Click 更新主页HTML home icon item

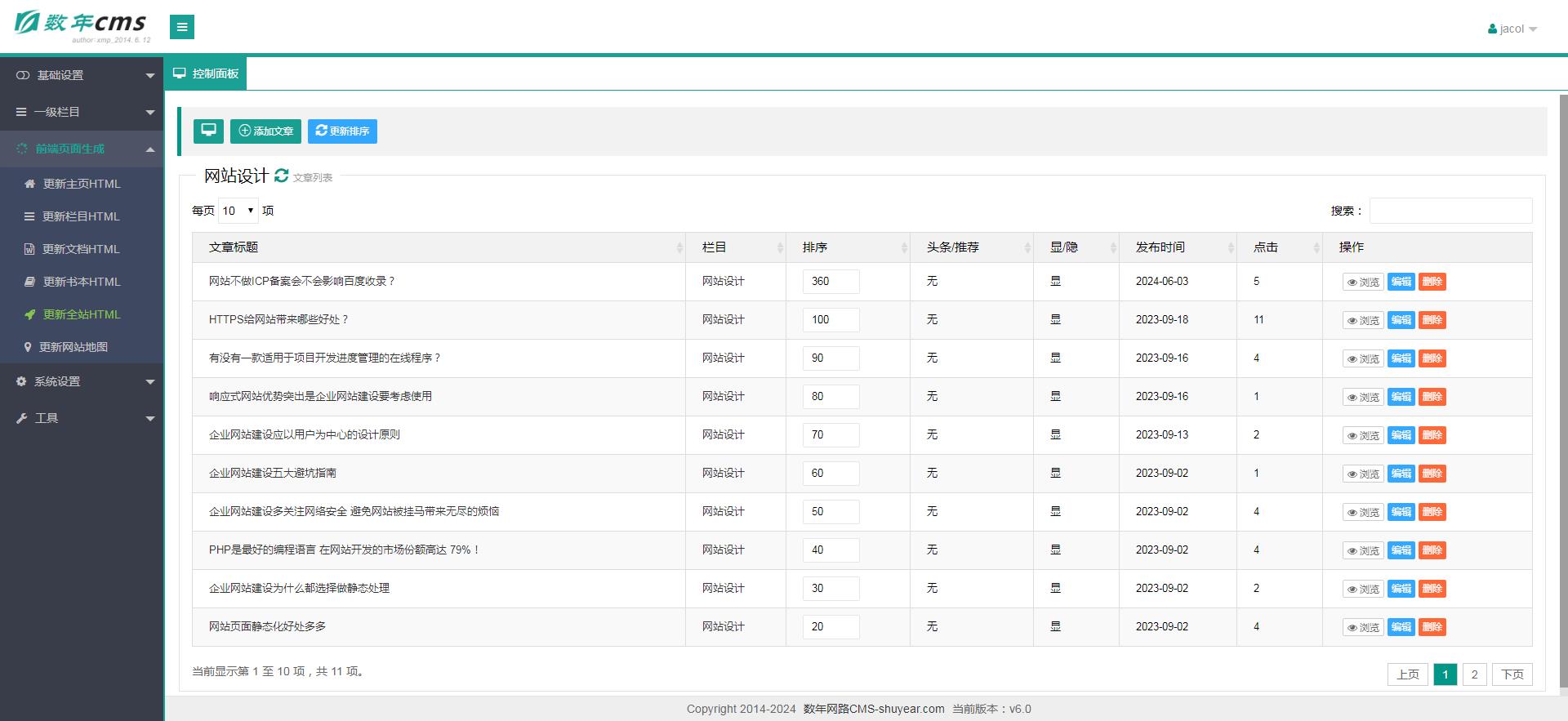81,184
